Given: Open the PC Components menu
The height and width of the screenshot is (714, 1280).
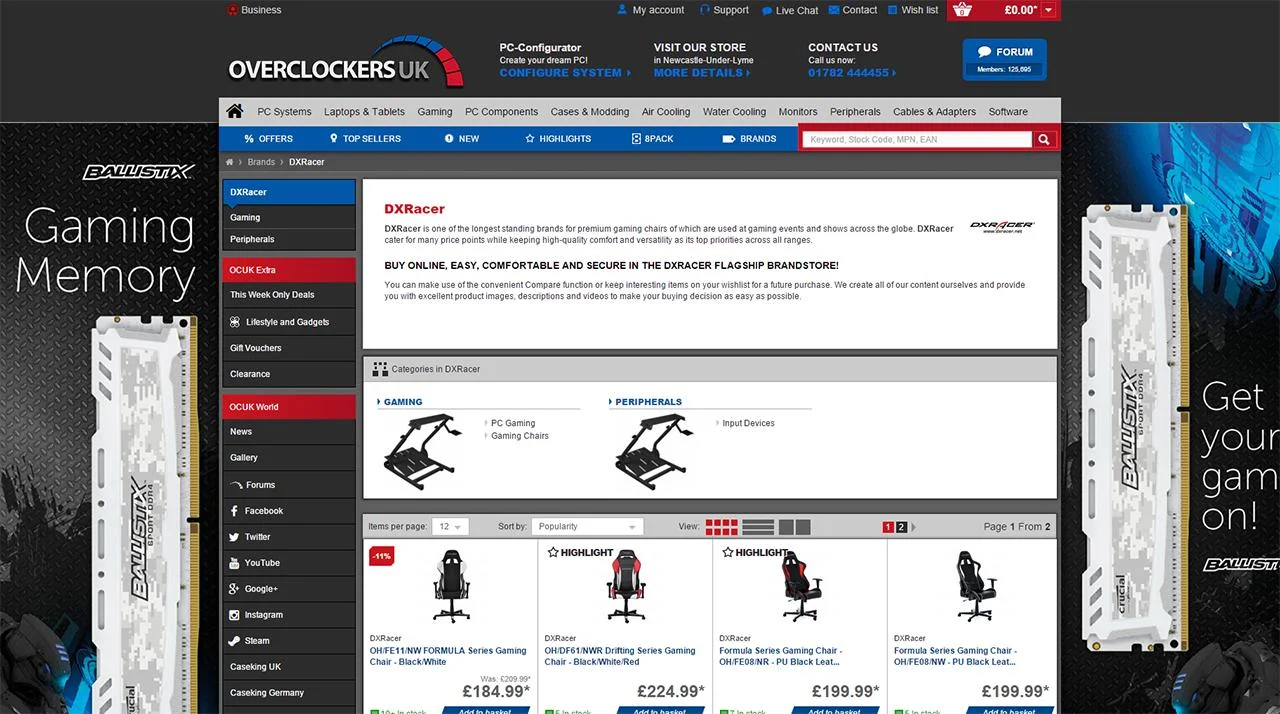Looking at the screenshot, I should click(x=501, y=112).
